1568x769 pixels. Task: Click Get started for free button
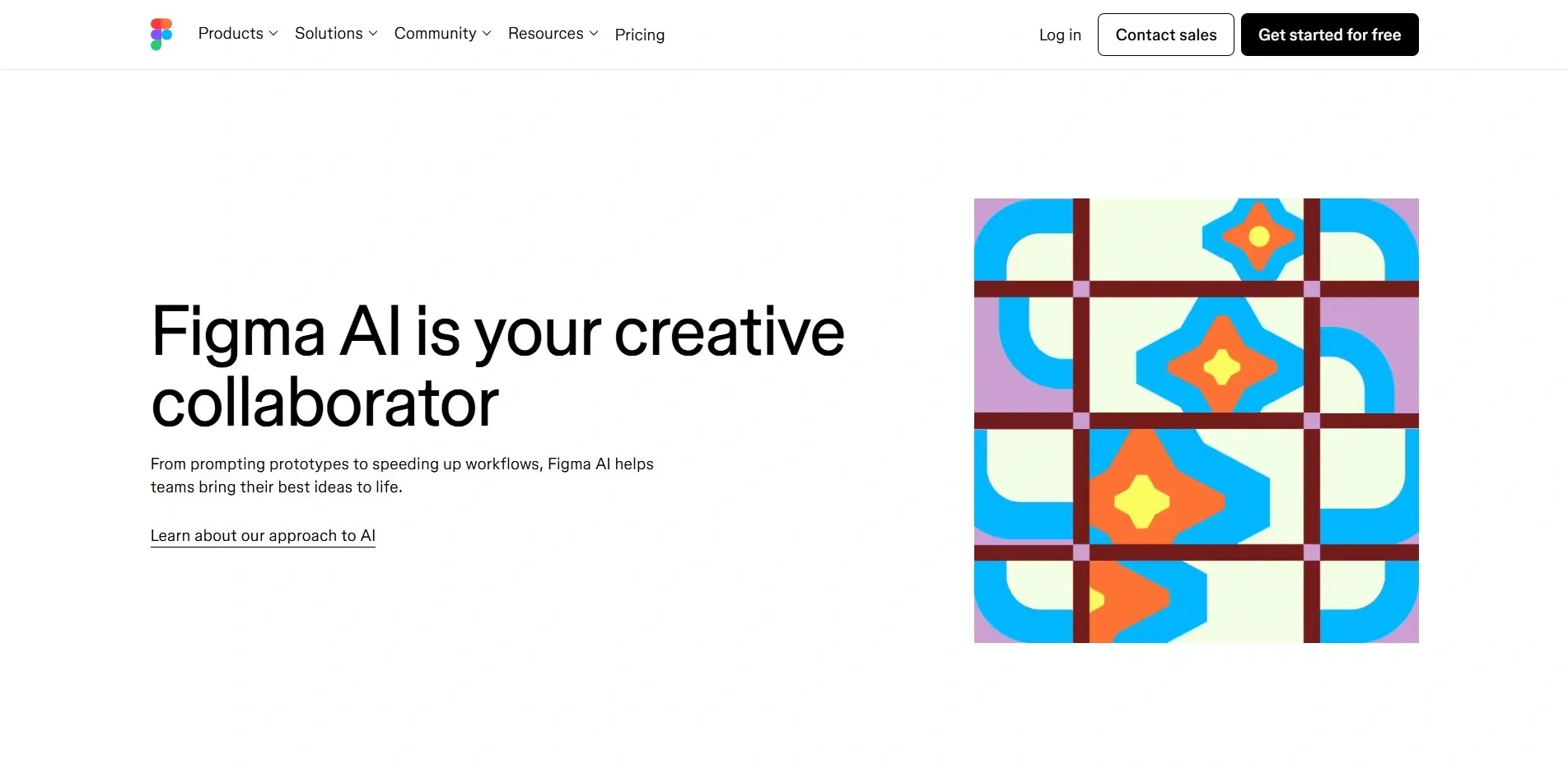[1329, 35]
